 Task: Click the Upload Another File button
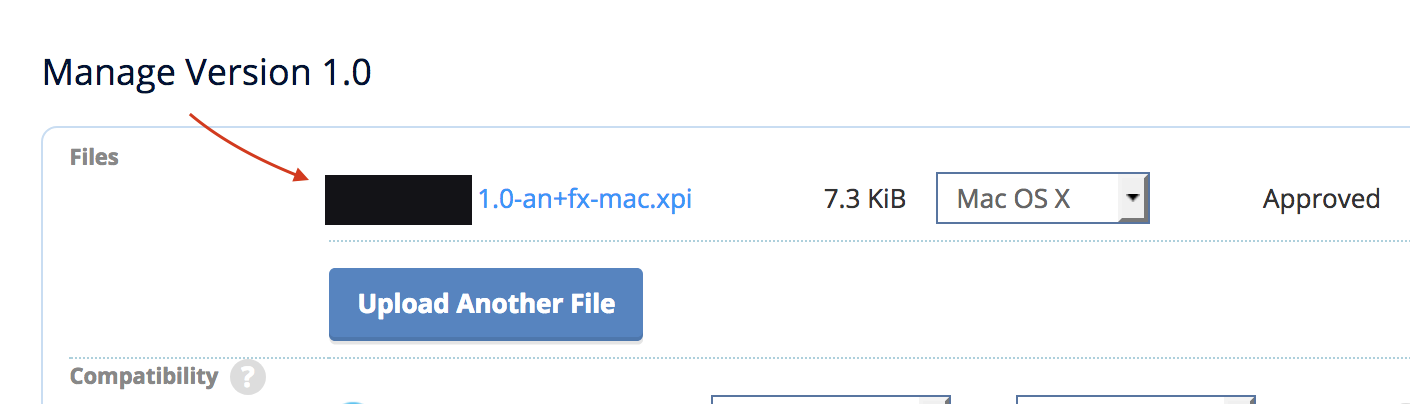click(486, 304)
